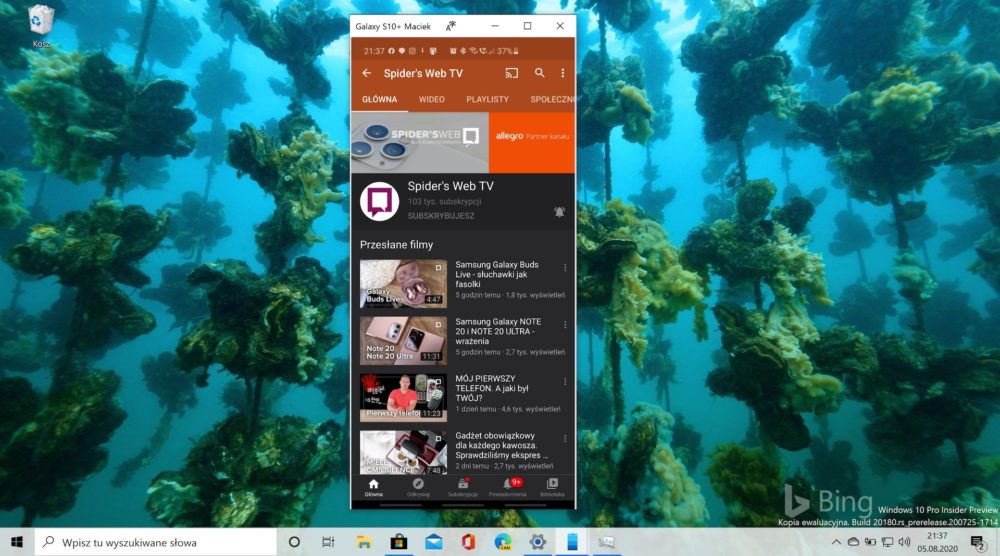Click the Cortana circle icon in taskbar

(294, 542)
